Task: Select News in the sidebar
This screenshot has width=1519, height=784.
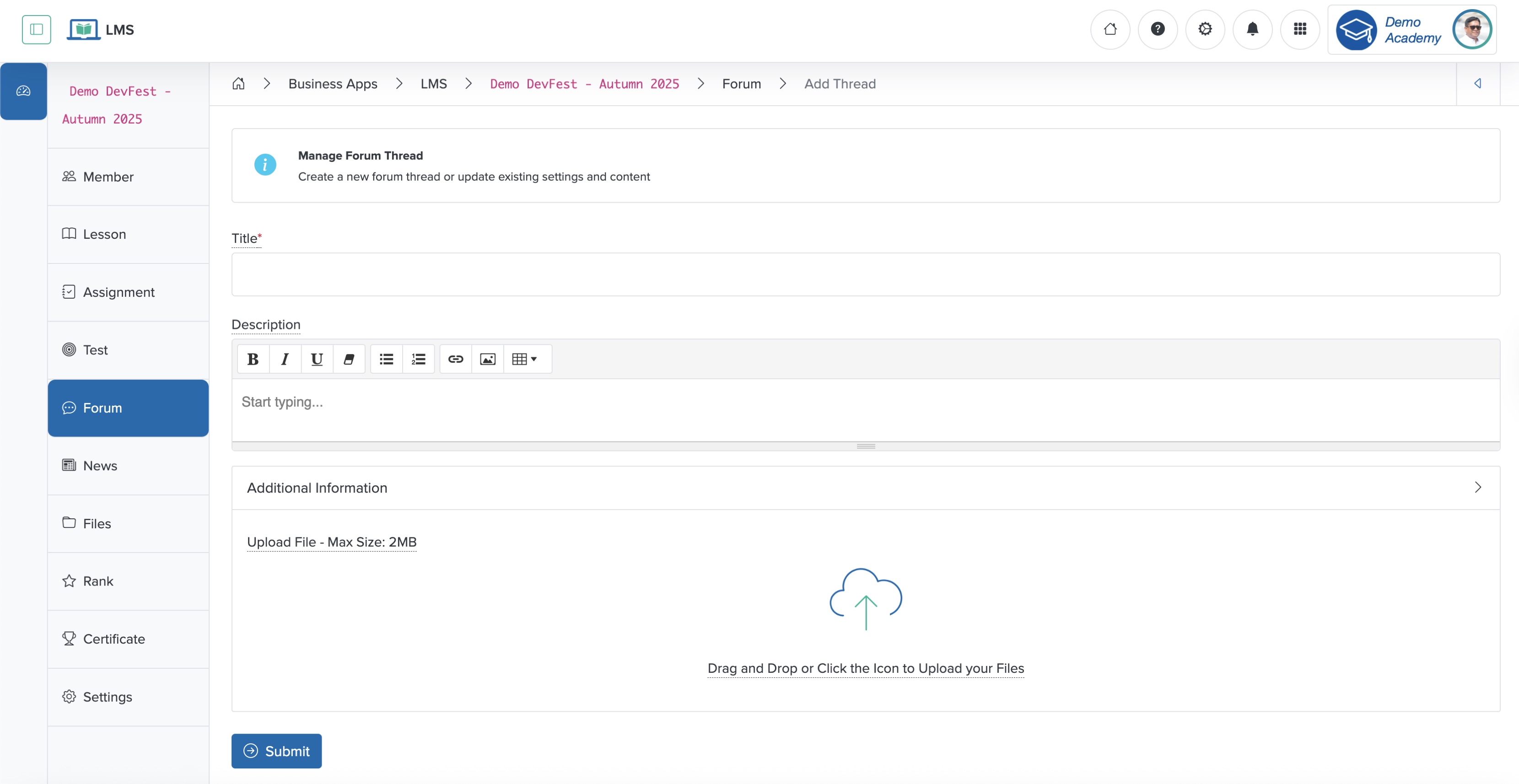Action: click(x=100, y=465)
